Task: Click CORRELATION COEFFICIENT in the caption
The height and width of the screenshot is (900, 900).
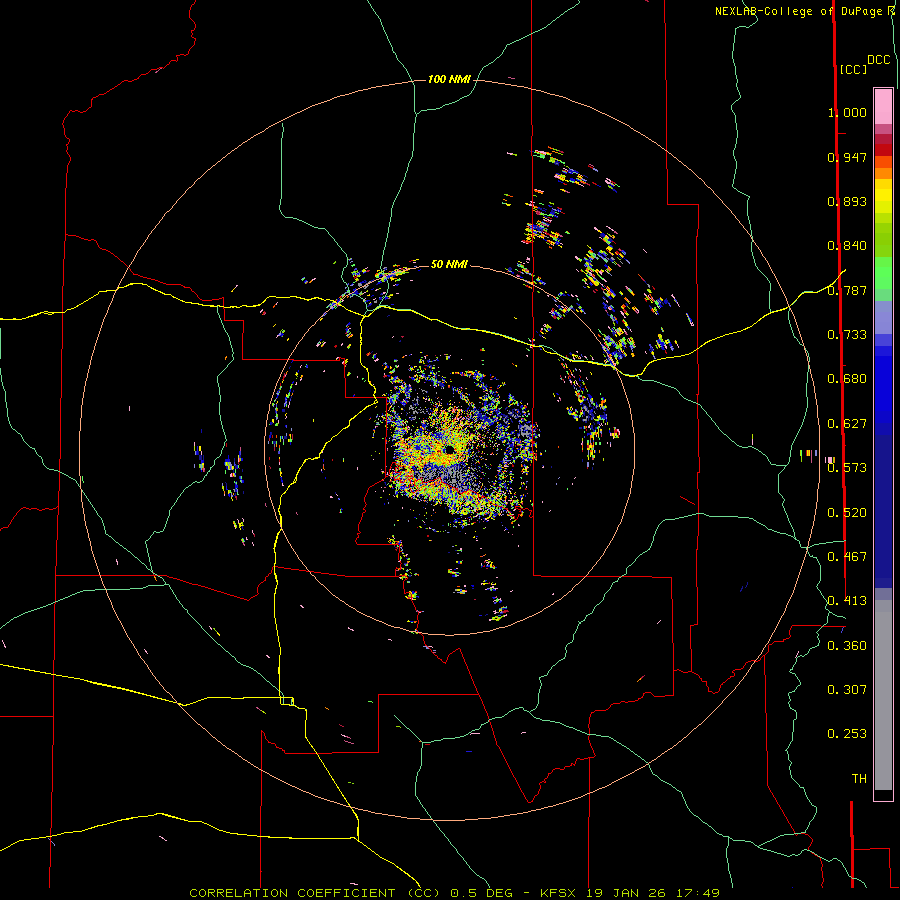Action: (292, 893)
